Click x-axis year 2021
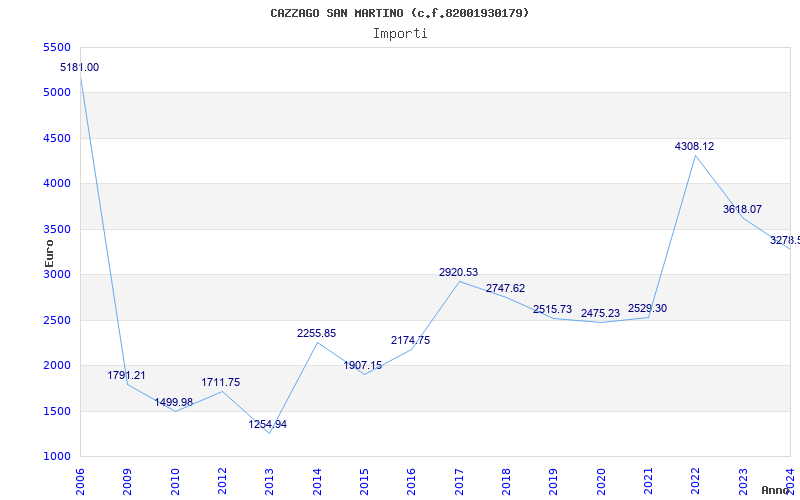Viewport: 800px width, 500px height. point(648,482)
